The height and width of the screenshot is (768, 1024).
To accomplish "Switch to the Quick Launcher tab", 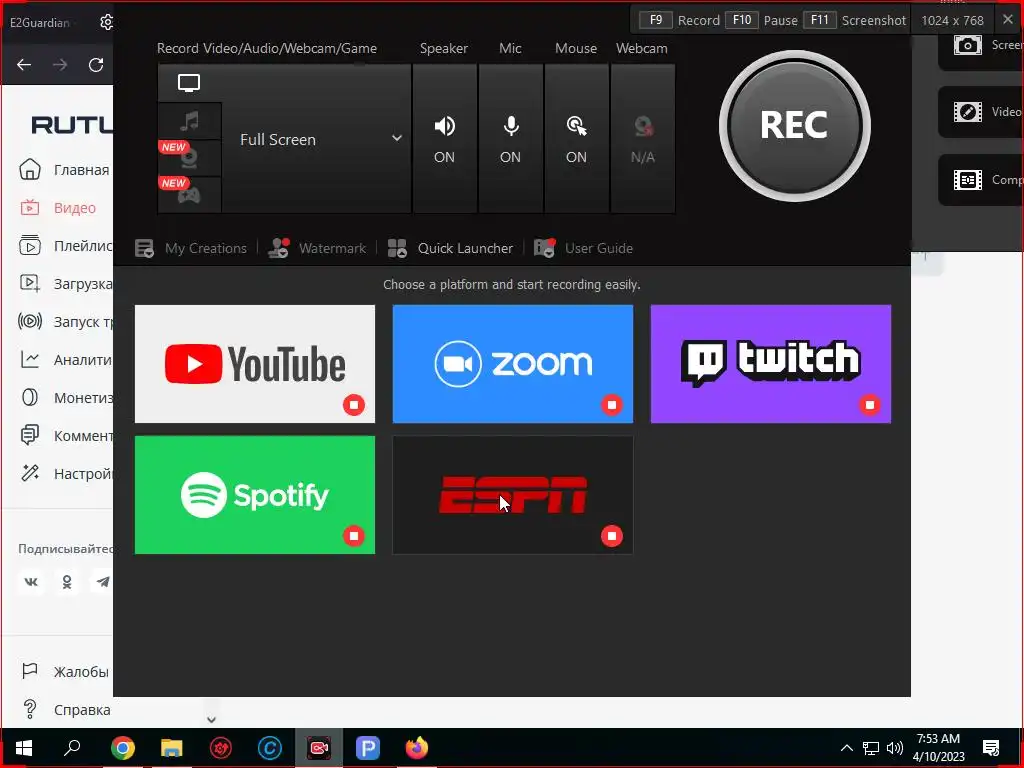I will click(x=451, y=248).
